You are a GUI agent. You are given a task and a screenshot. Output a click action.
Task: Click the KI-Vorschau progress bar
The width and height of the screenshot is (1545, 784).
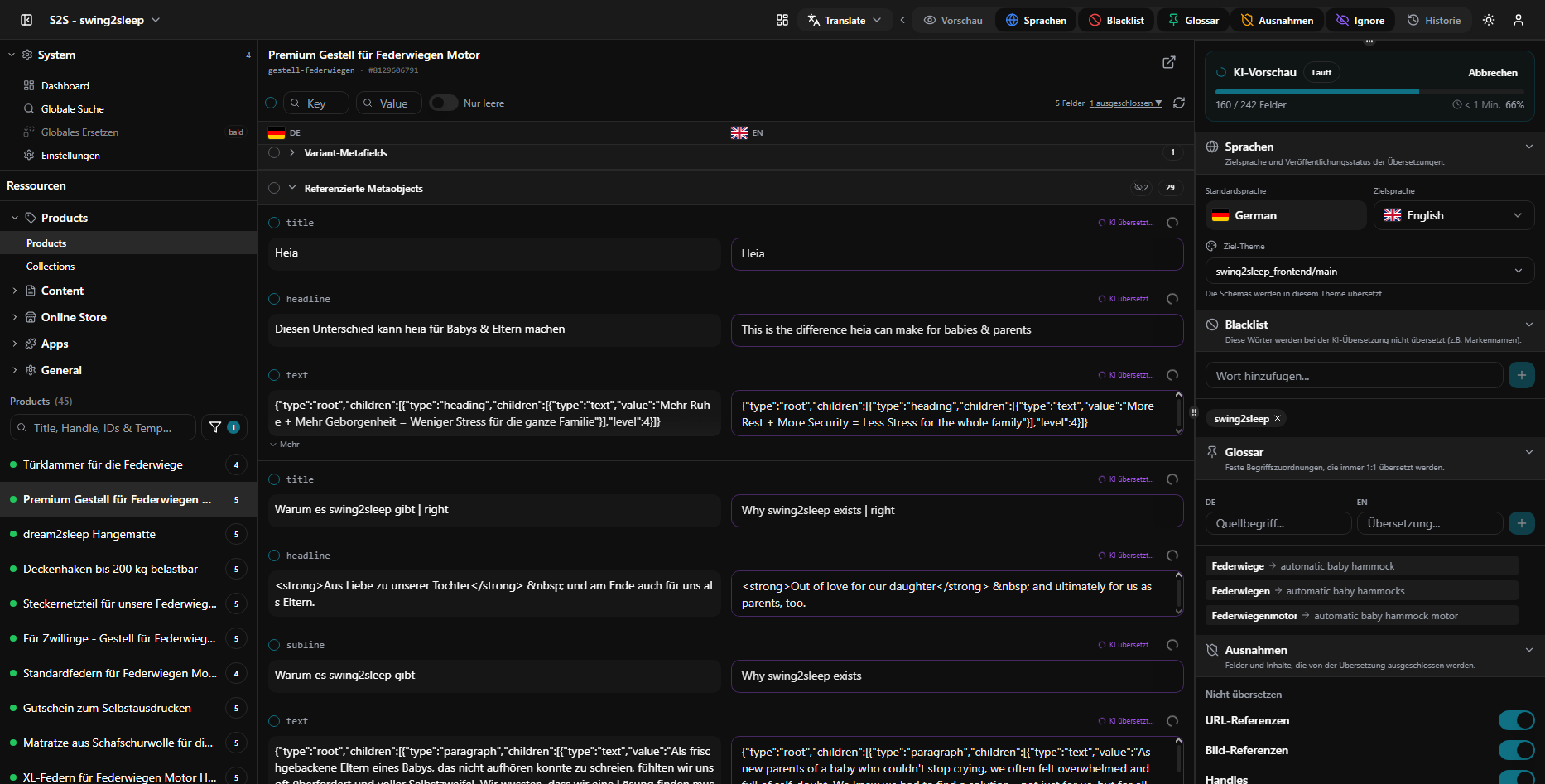pos(1369,92)
